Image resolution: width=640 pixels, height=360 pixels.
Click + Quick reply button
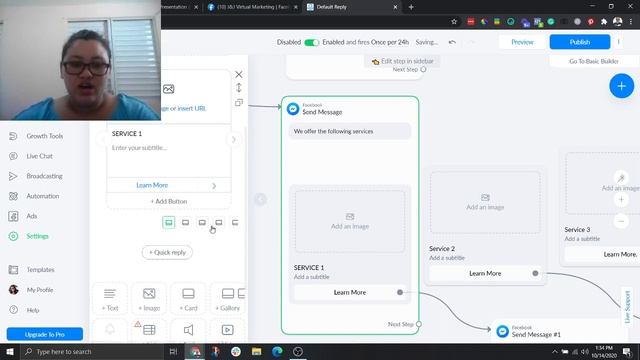pyautogui.click(x=167, y=252)
